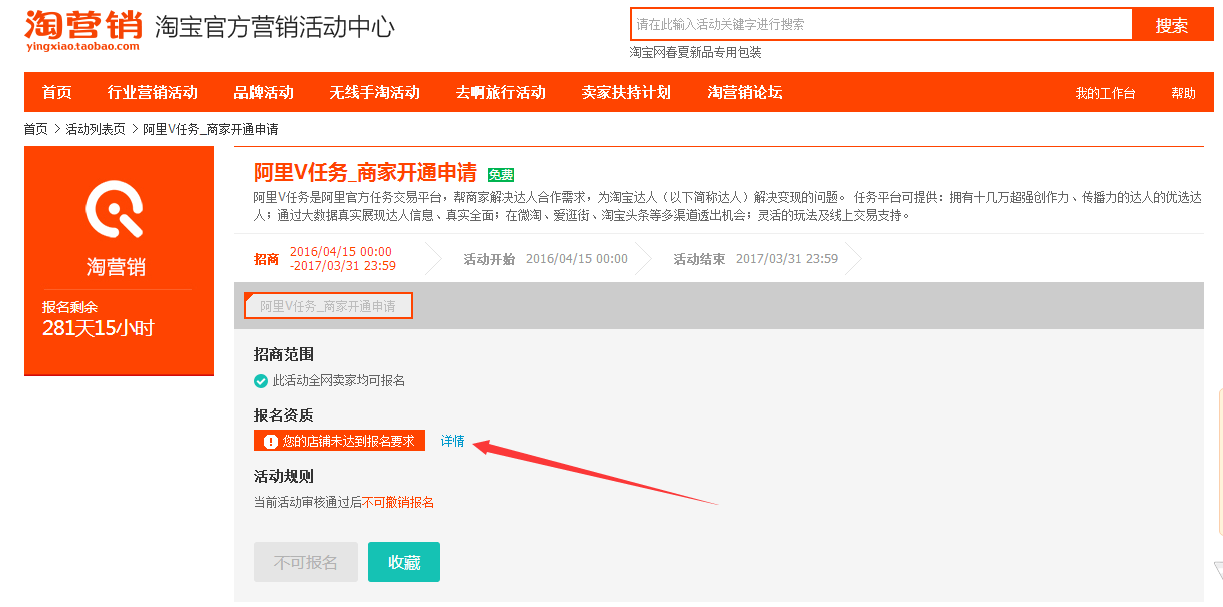Open 行业营销活动 menu

(153, 93)
